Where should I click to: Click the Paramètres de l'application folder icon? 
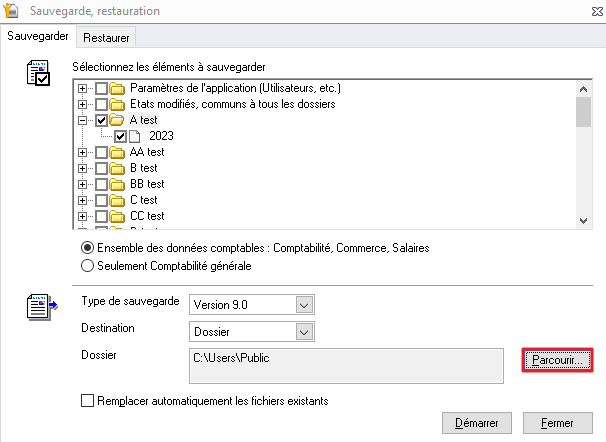pos(118,88)
